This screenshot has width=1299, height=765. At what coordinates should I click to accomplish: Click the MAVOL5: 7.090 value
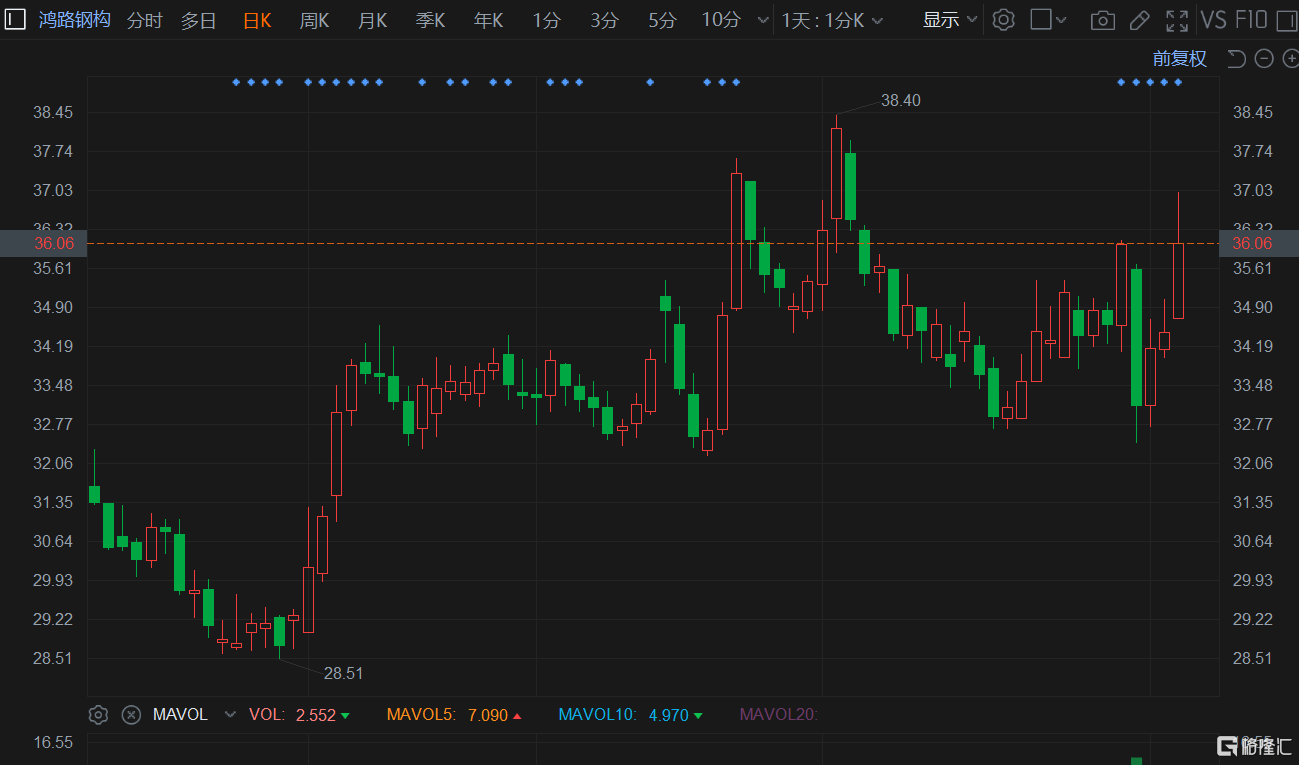454,715
